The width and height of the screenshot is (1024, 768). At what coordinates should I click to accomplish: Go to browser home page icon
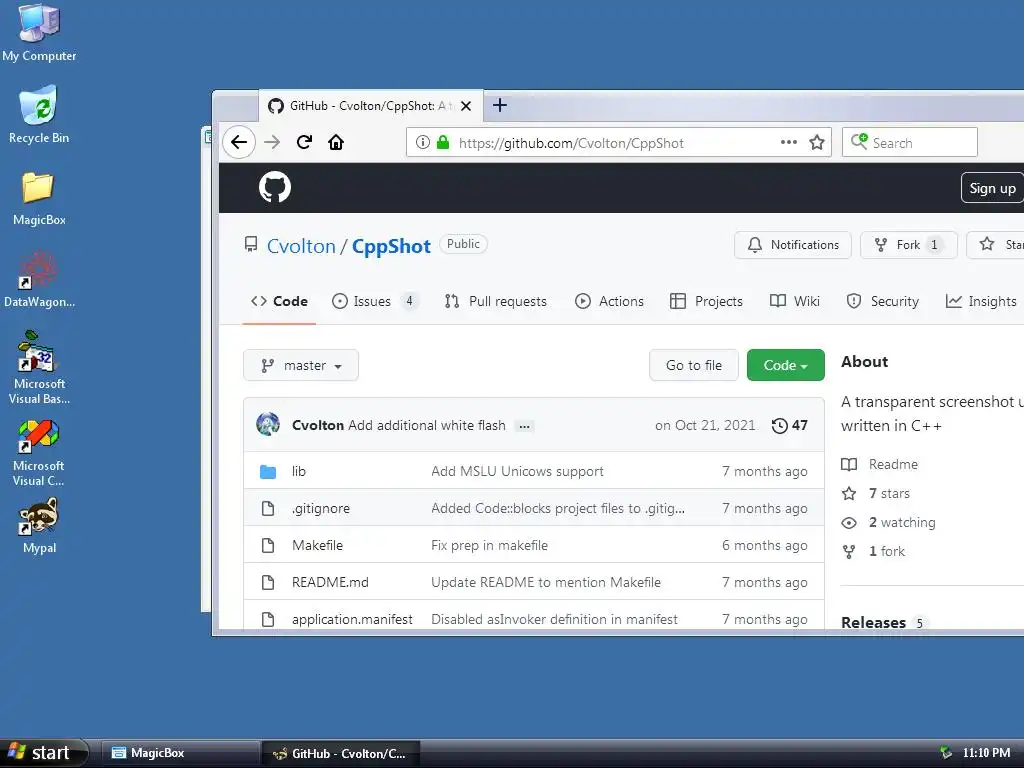click(x=336, y=142)
